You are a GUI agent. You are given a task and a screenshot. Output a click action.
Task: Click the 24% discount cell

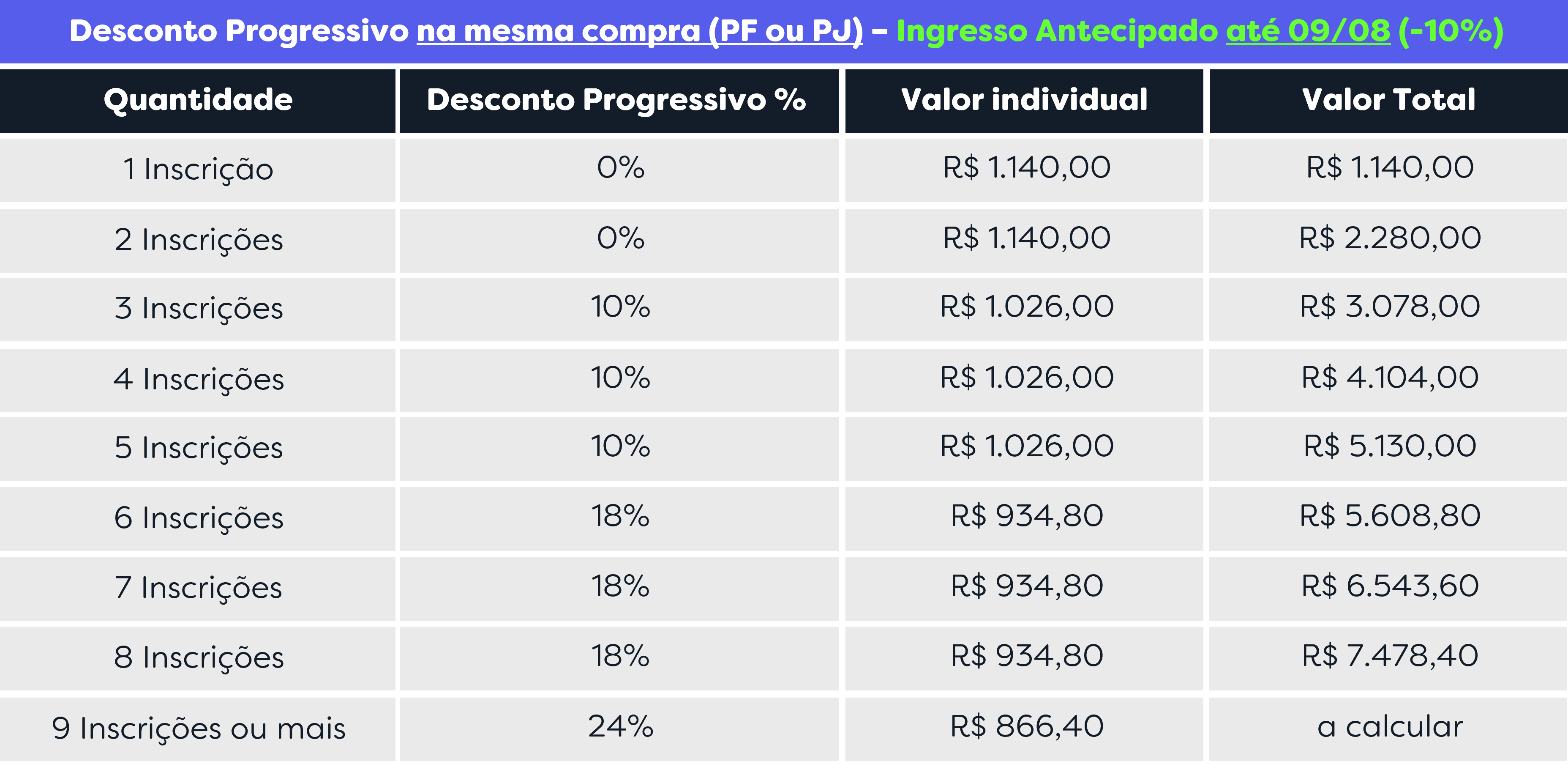(620, 726)
